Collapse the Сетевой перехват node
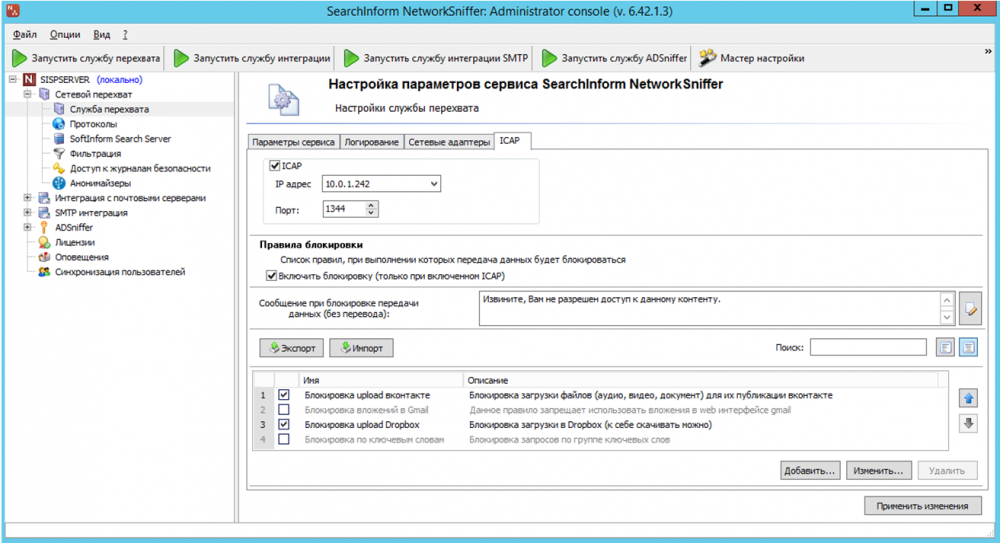 click(x=27, y=94)
